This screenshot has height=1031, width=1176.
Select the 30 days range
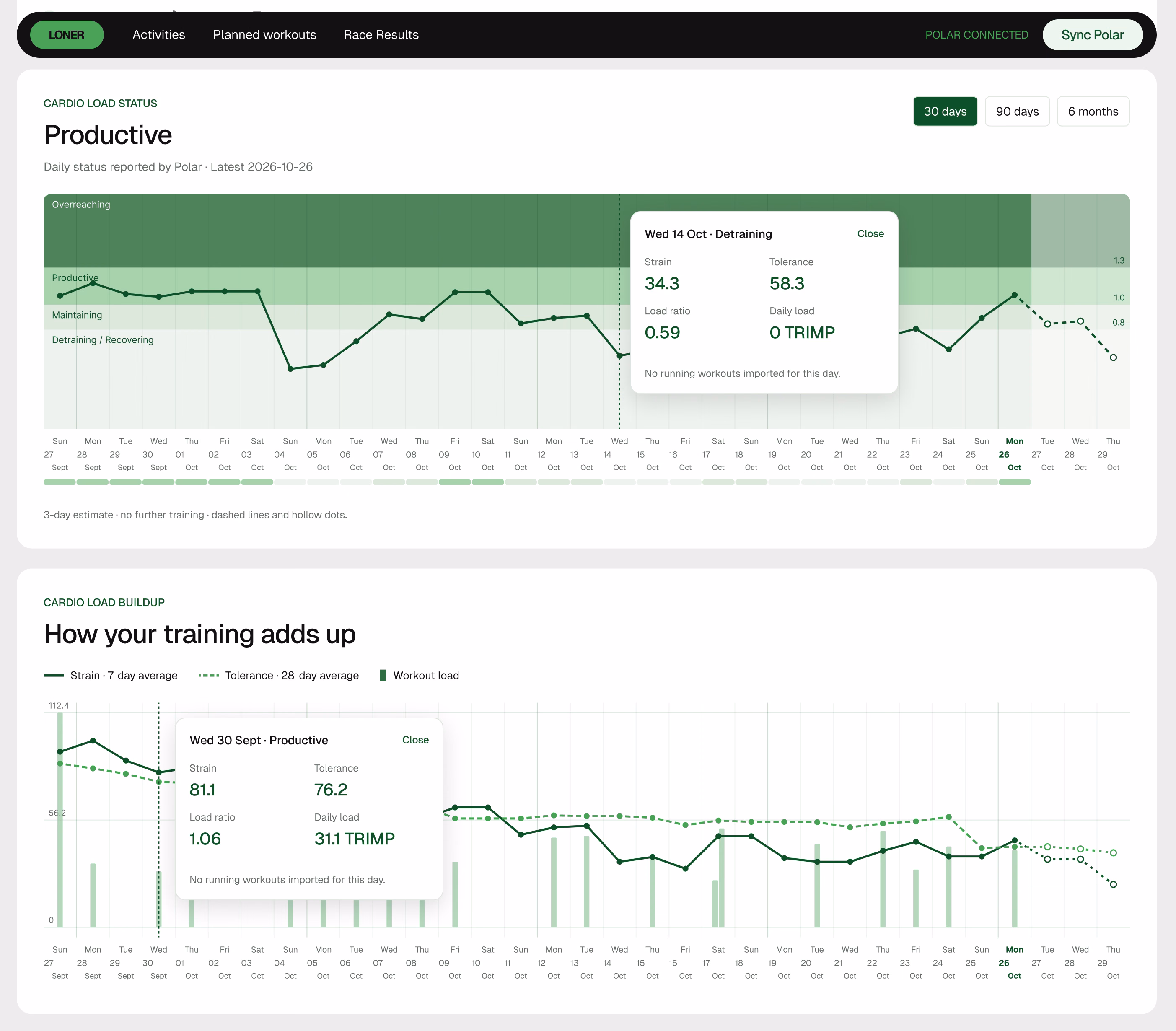coord(945,111)
